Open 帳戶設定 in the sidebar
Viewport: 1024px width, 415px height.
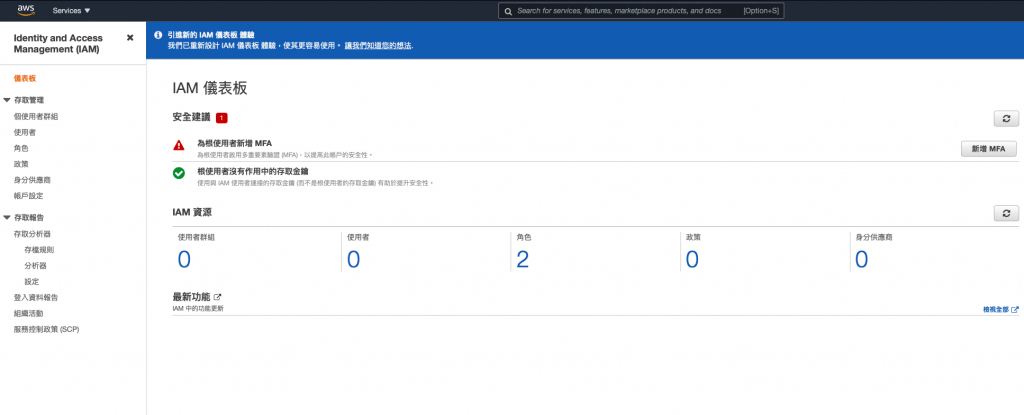coord(29,195)
